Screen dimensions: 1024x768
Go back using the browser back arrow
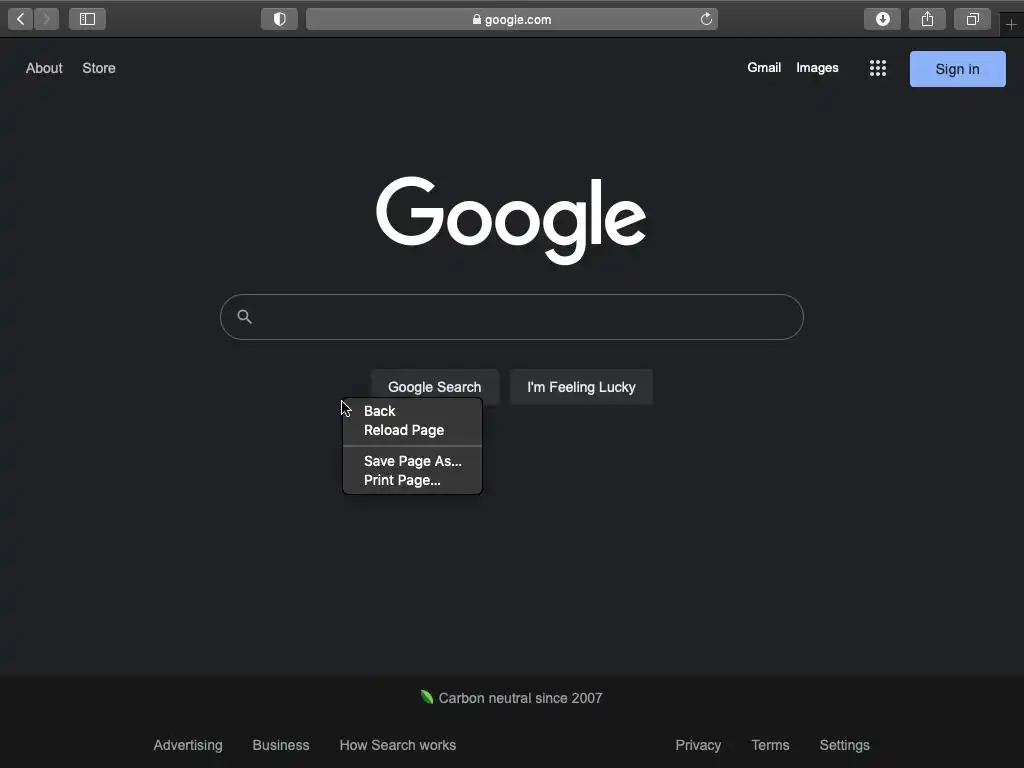pos(20,19)
